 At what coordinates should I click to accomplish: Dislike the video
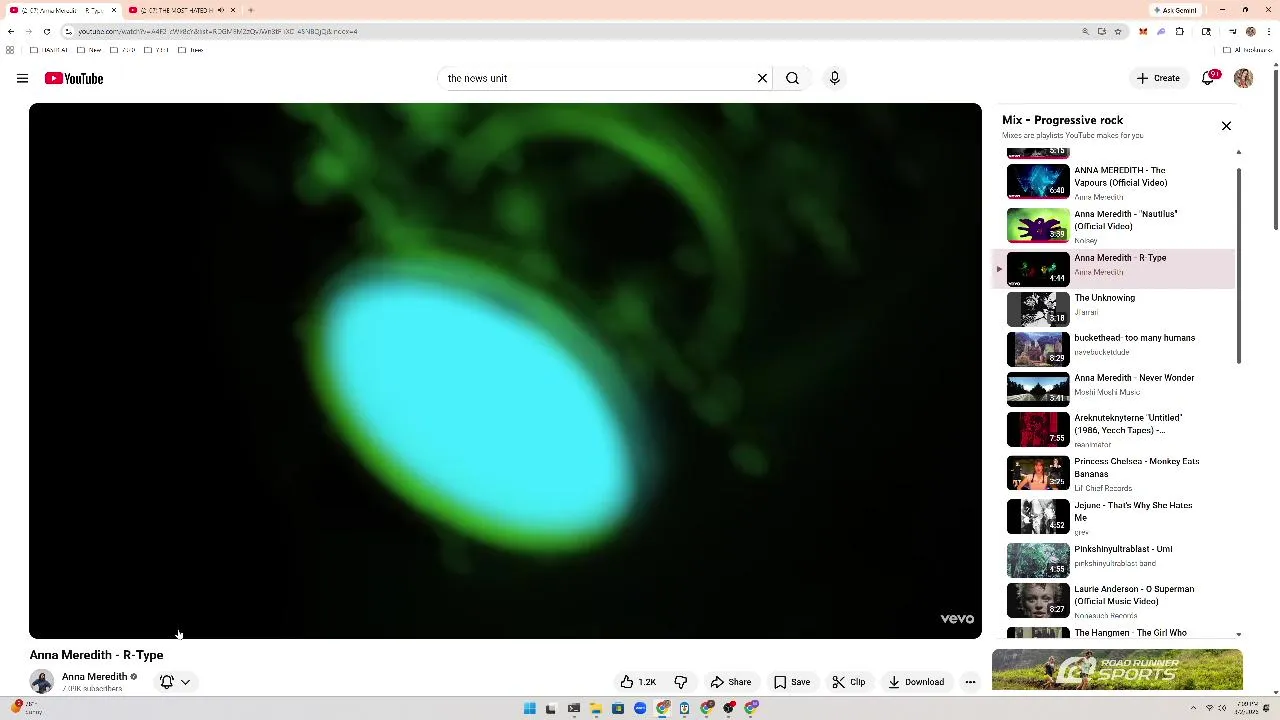pyautogui.click(x=681, y=682)
